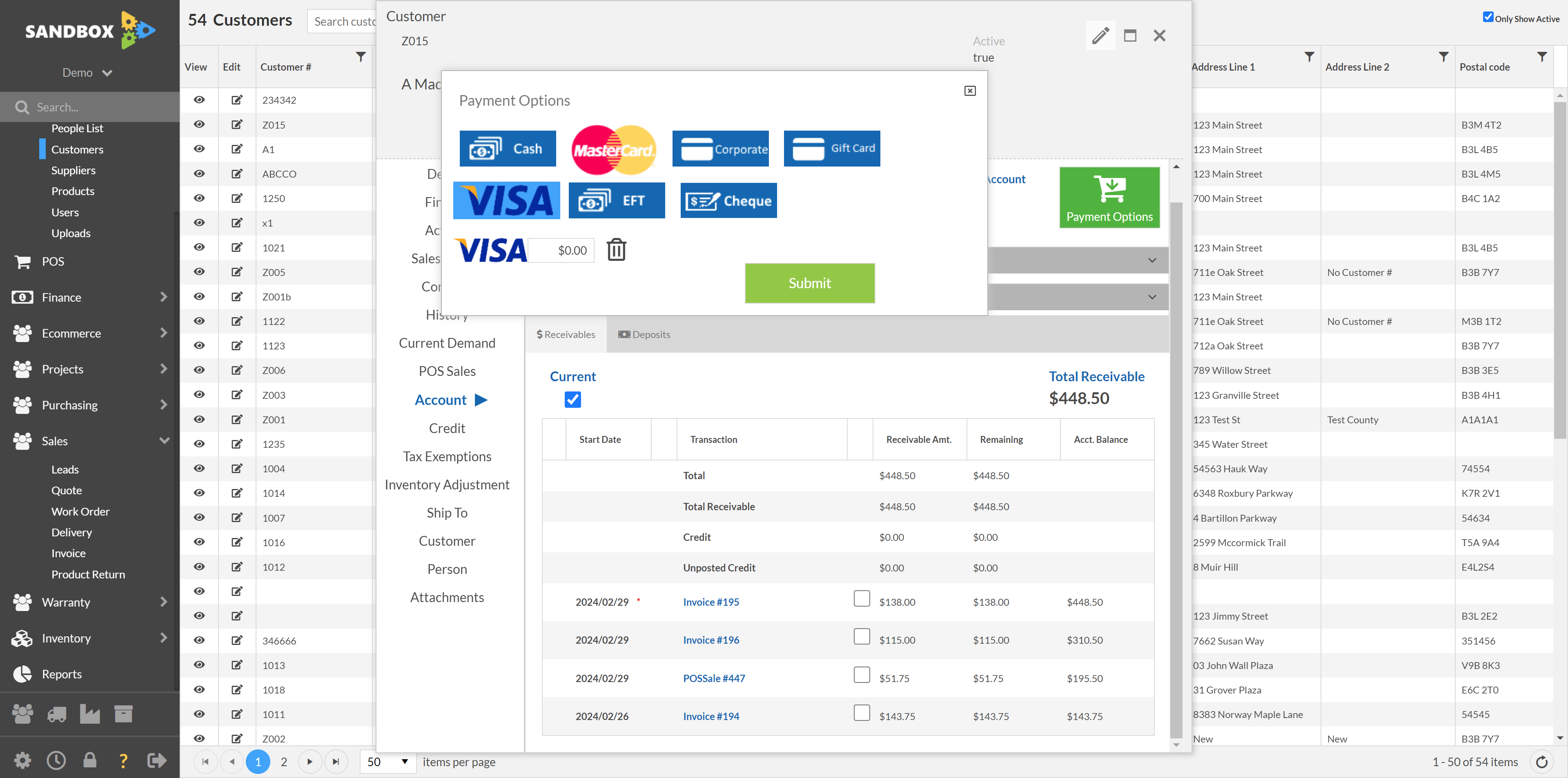Click the archive box shortcut icon
This screenshot has width=1568, height=778.
click(123, 714)
